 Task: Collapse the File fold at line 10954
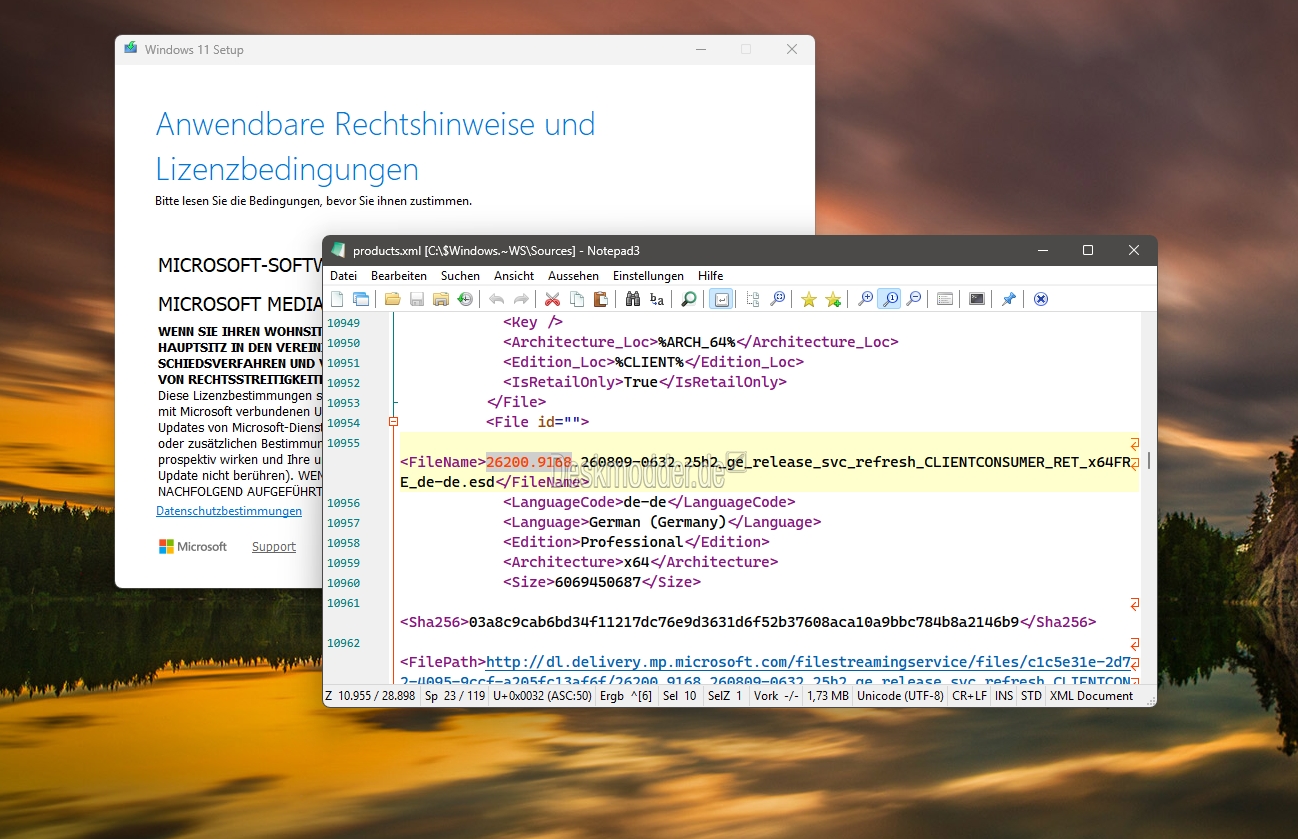click(394, 422)
